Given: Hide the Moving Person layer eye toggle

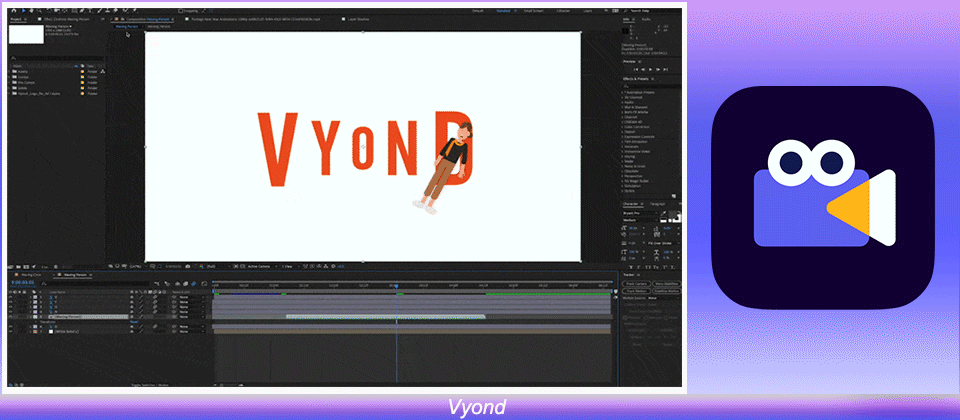Looking at the screenshot, I should click(10, 317).
